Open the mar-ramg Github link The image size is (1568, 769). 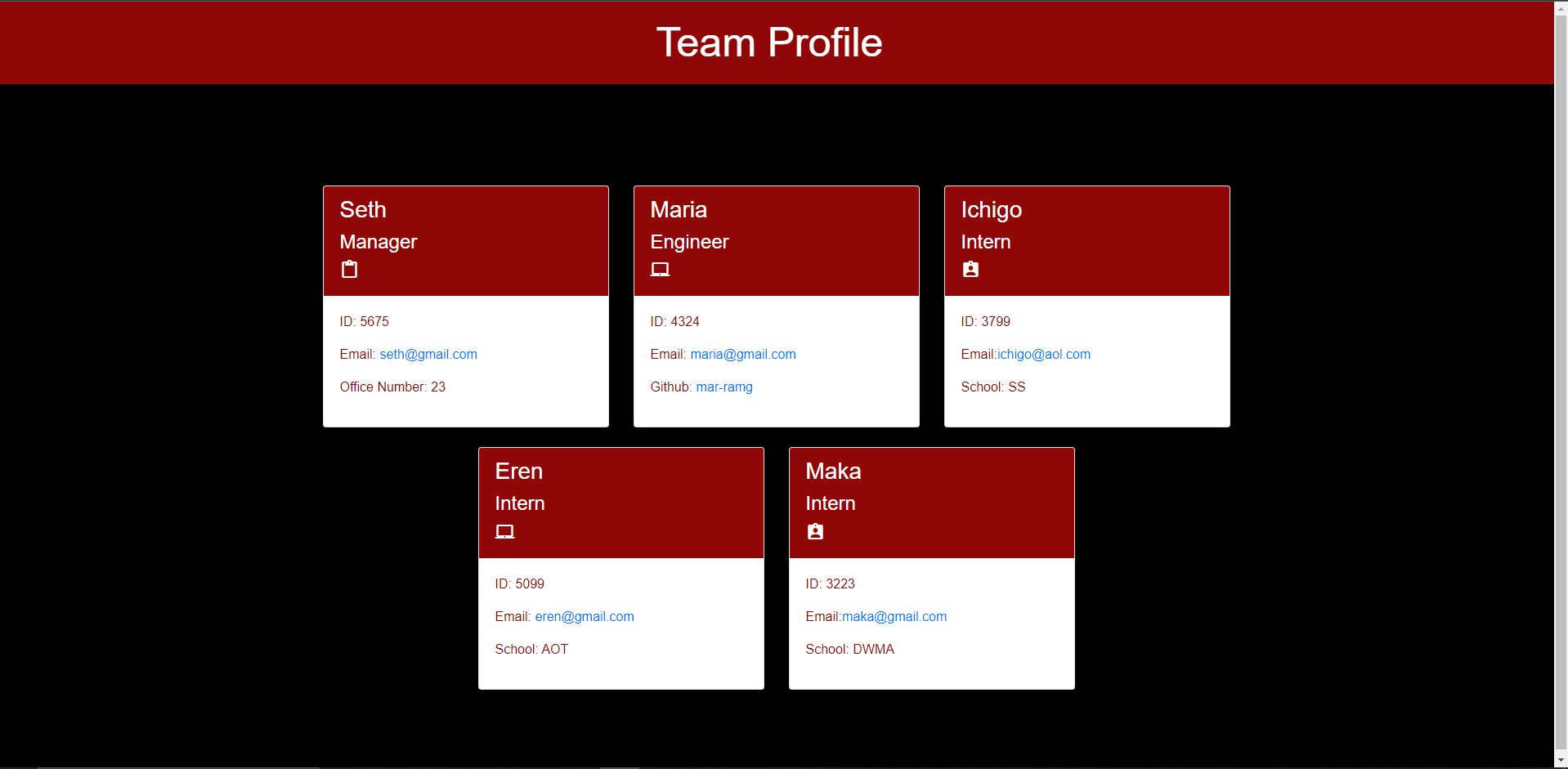[x=724, y=387]
